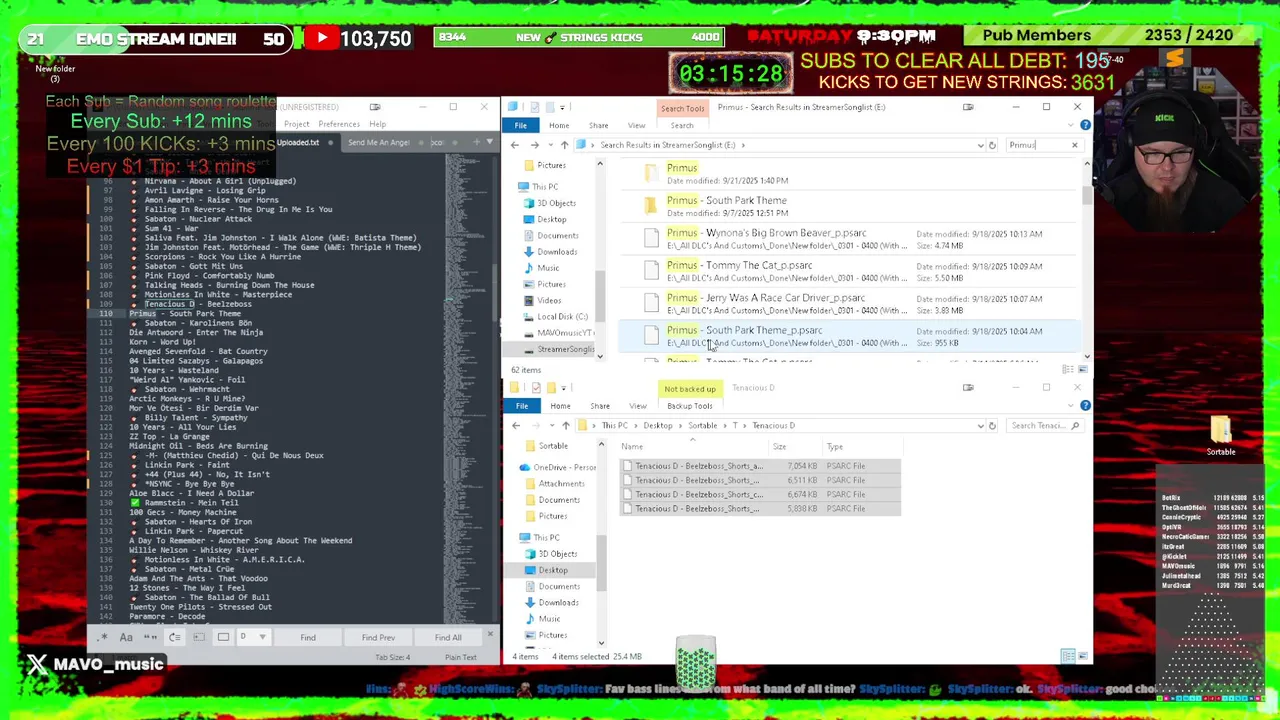
Task: Click new tab plus in Sublime Text
Action: [476, 142]
